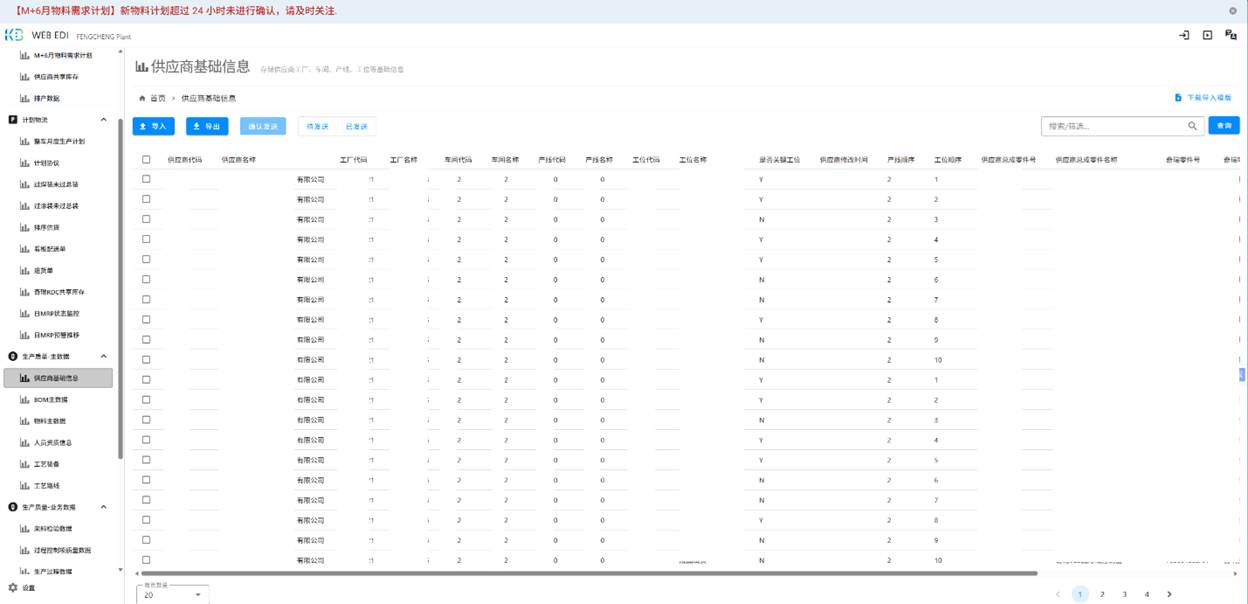
Task: Click the previous-page left arrow in pagination
Action: (1057, 594)
